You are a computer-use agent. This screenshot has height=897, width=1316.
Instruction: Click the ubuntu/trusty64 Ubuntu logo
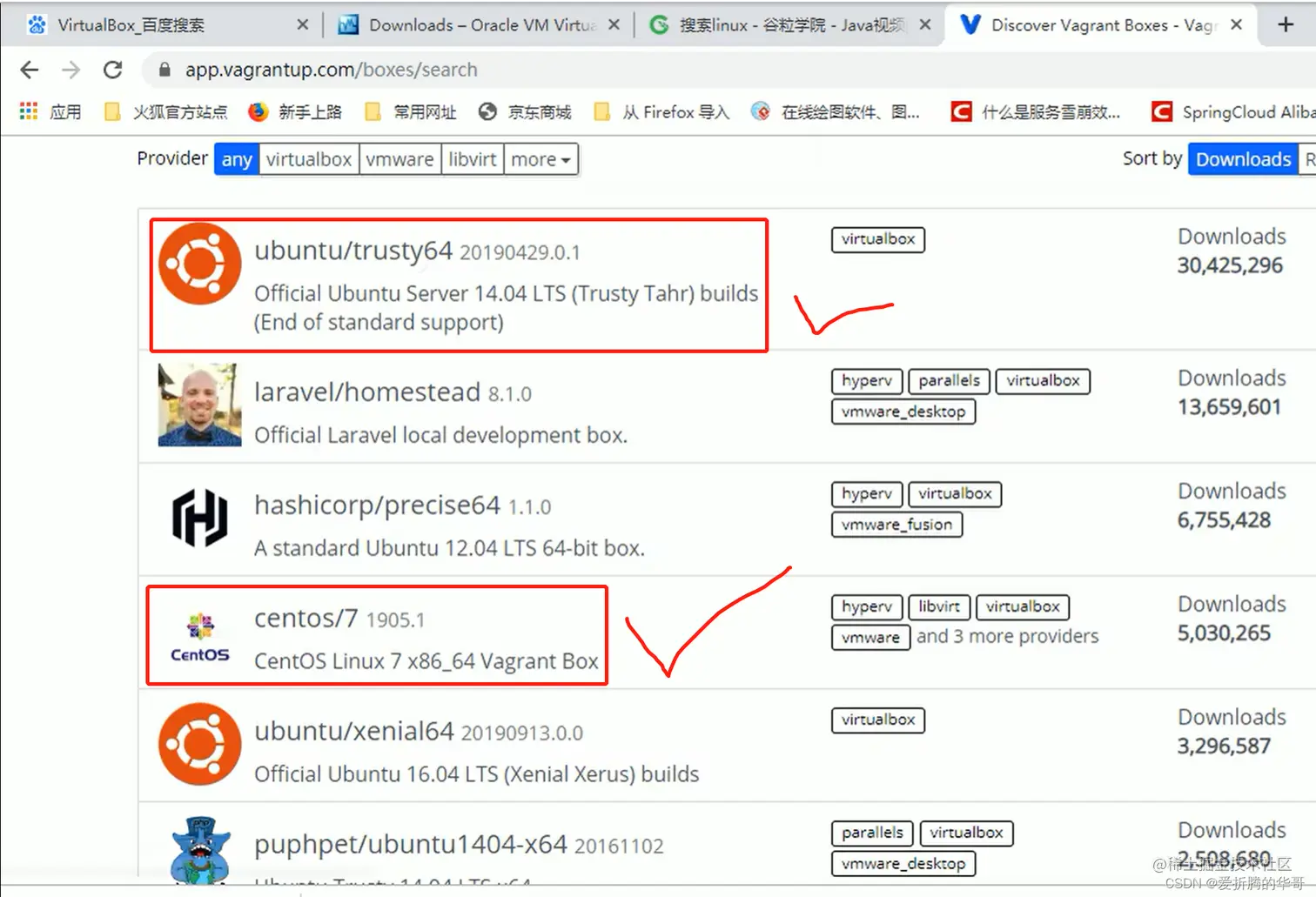[199, 264]
